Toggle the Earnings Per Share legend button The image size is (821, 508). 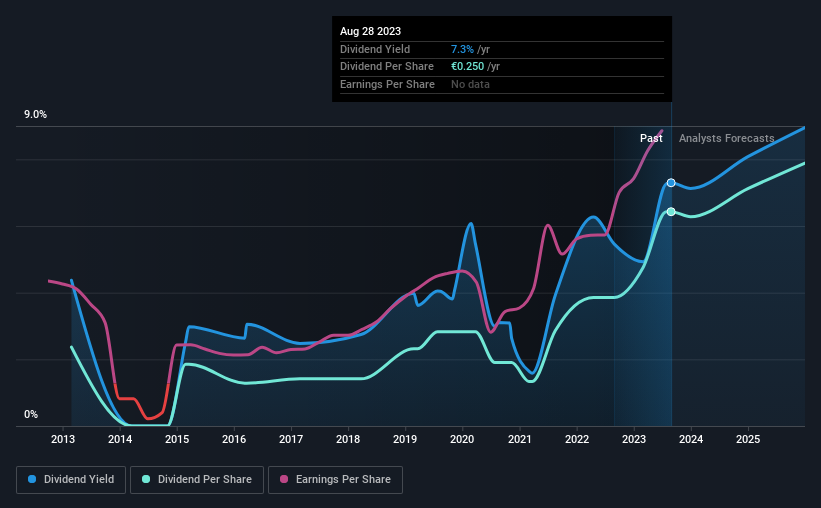tap(335, 480)
